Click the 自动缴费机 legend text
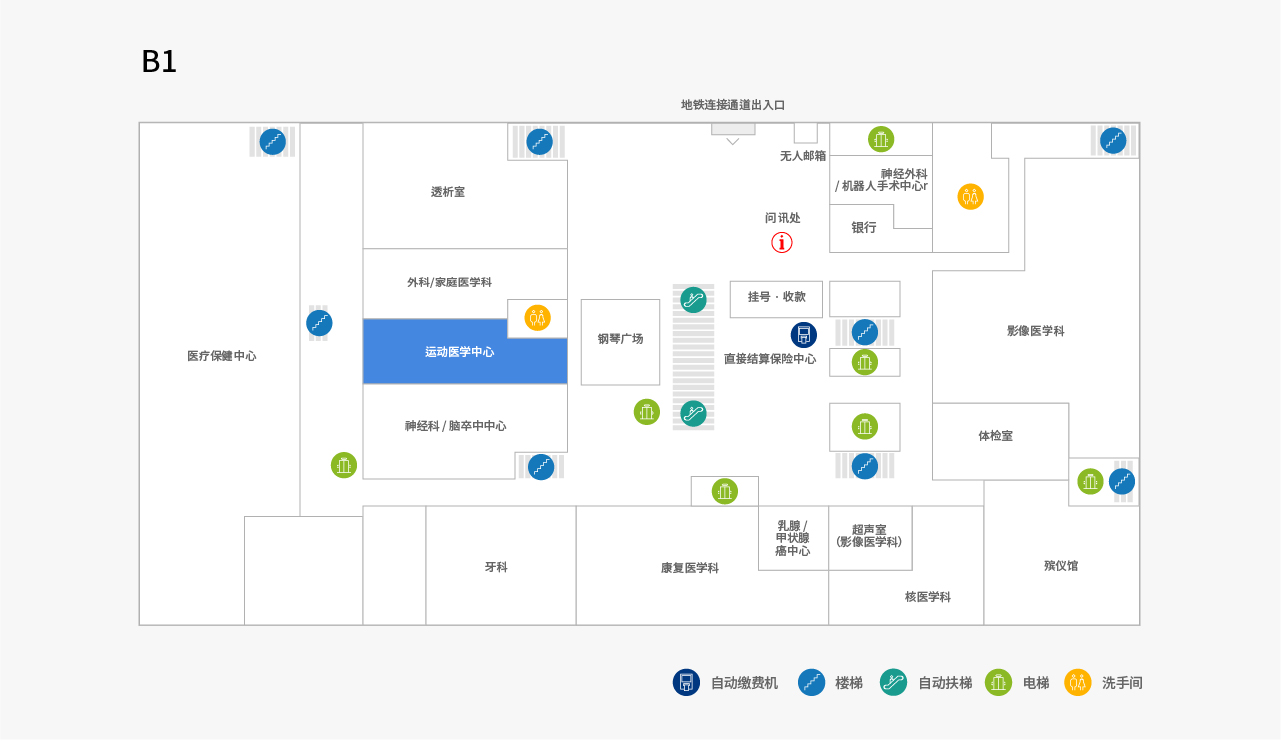Image resolution: width=1281 pixels, height=741 pixels. [744, 683]
